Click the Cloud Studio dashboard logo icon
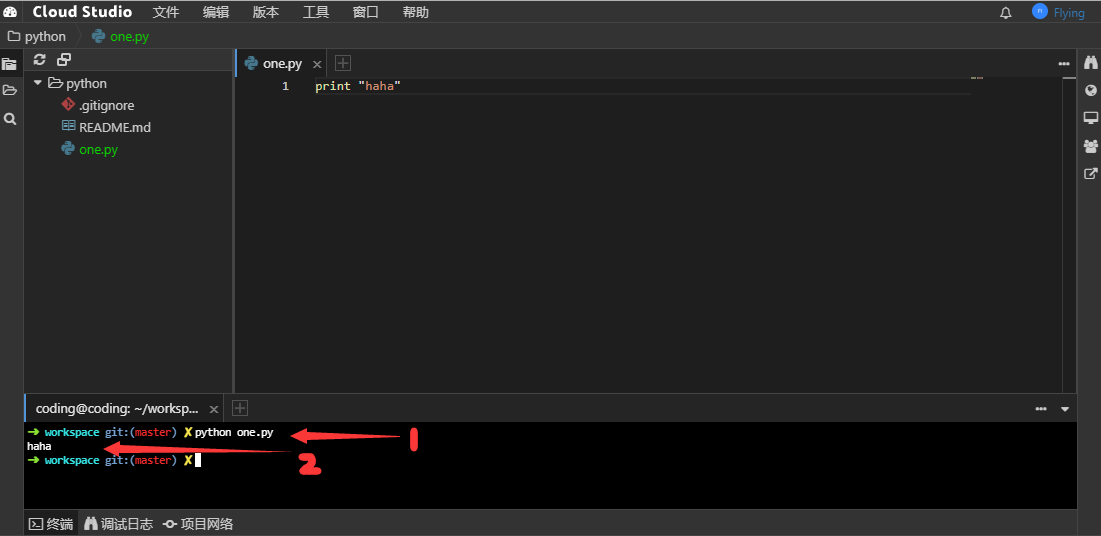This screenshot has height=536, width=1101. 11,12
